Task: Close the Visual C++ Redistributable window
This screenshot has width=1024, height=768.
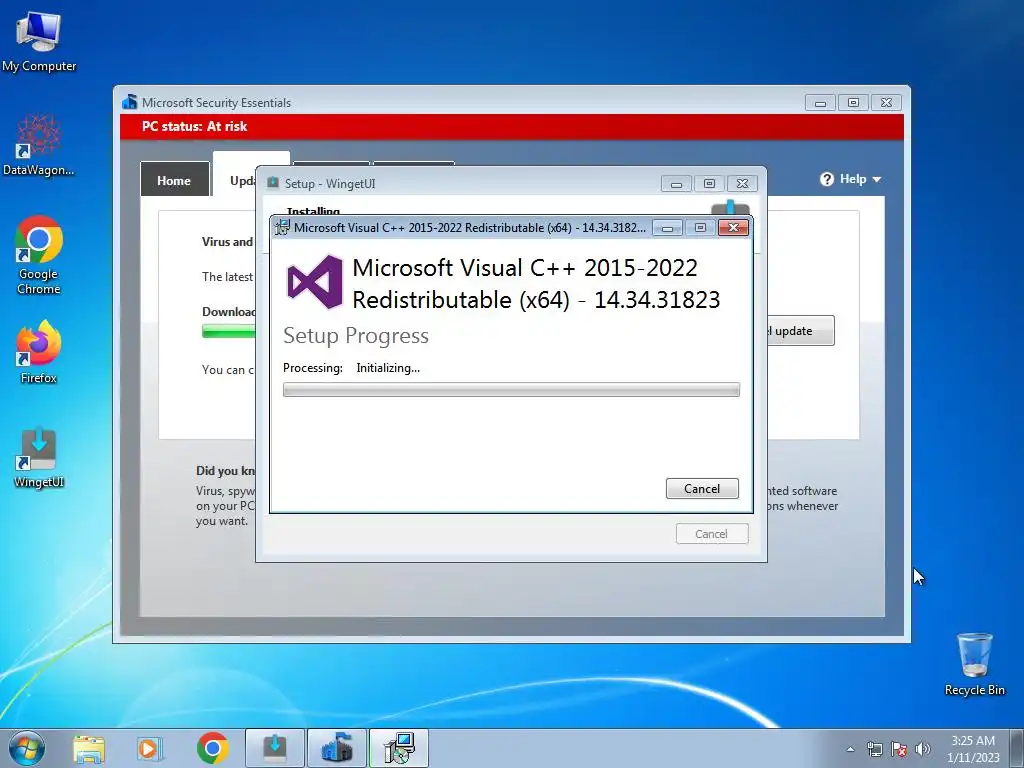Action: click(x=733, y=227)
